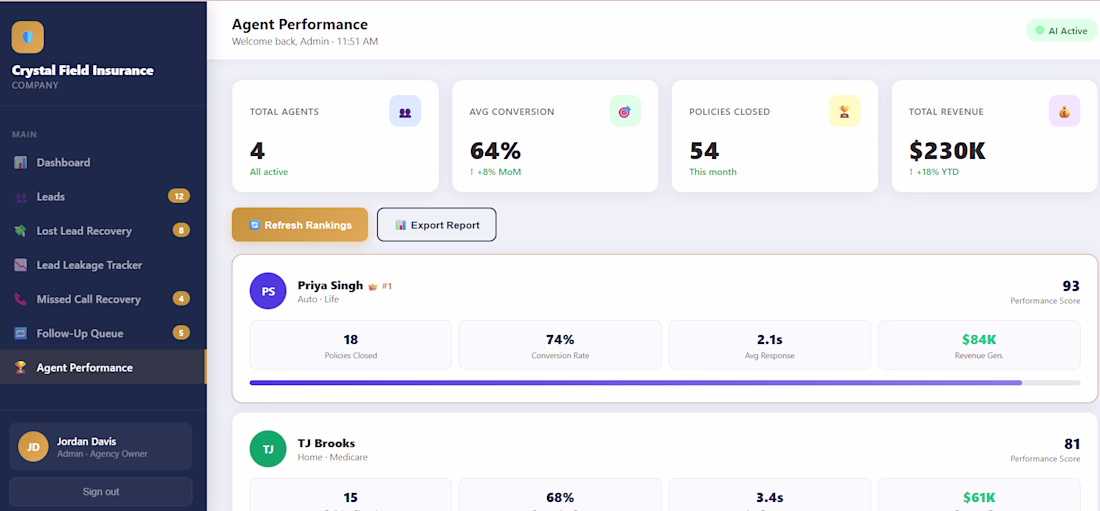Click the Jordan Davis profile card

[100, 446]
